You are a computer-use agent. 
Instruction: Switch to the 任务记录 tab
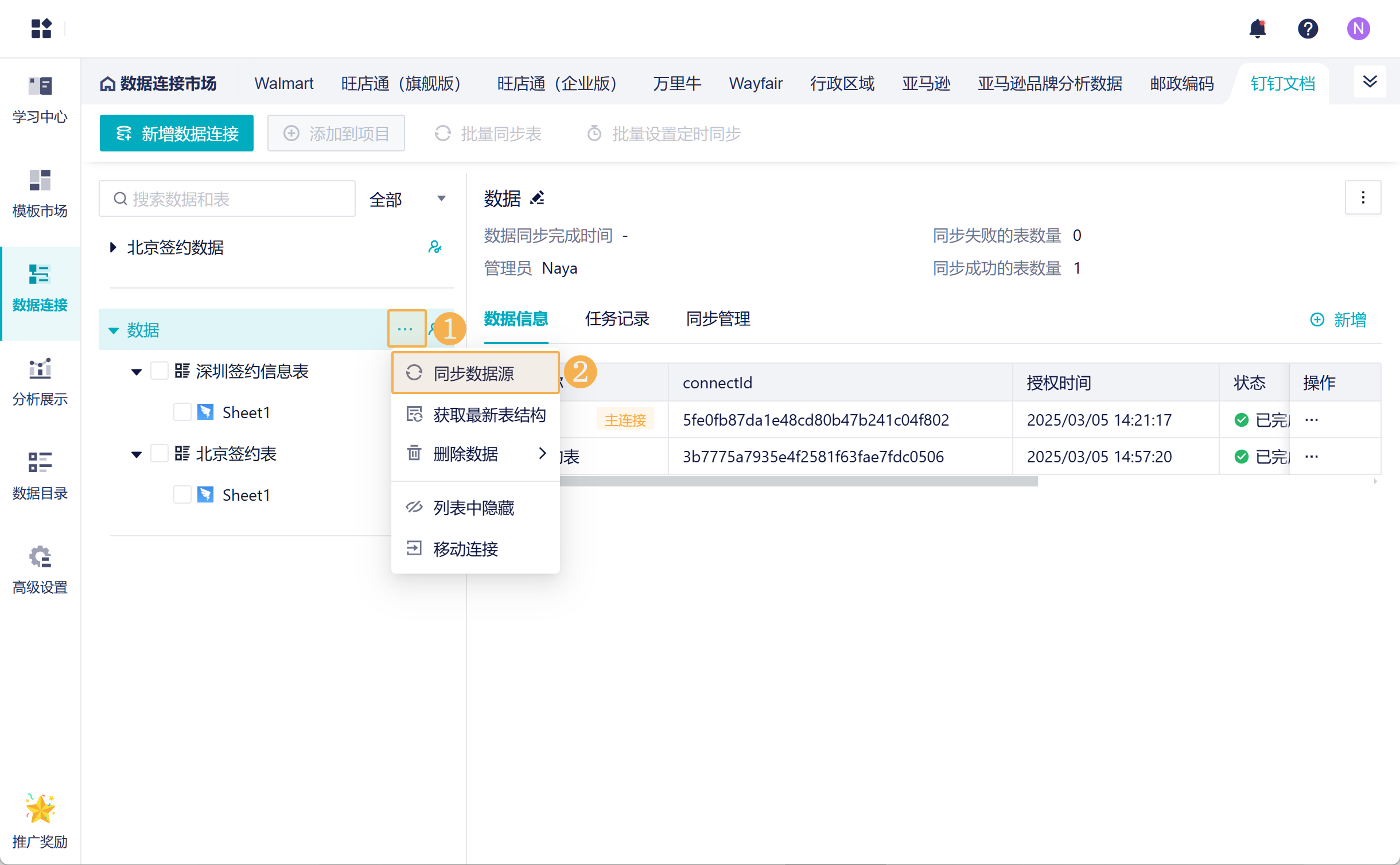[617, 319]
